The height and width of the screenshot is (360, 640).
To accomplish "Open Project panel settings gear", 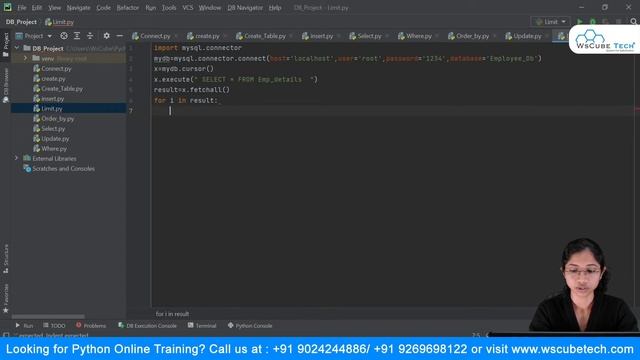I will [x=107, y=36].
